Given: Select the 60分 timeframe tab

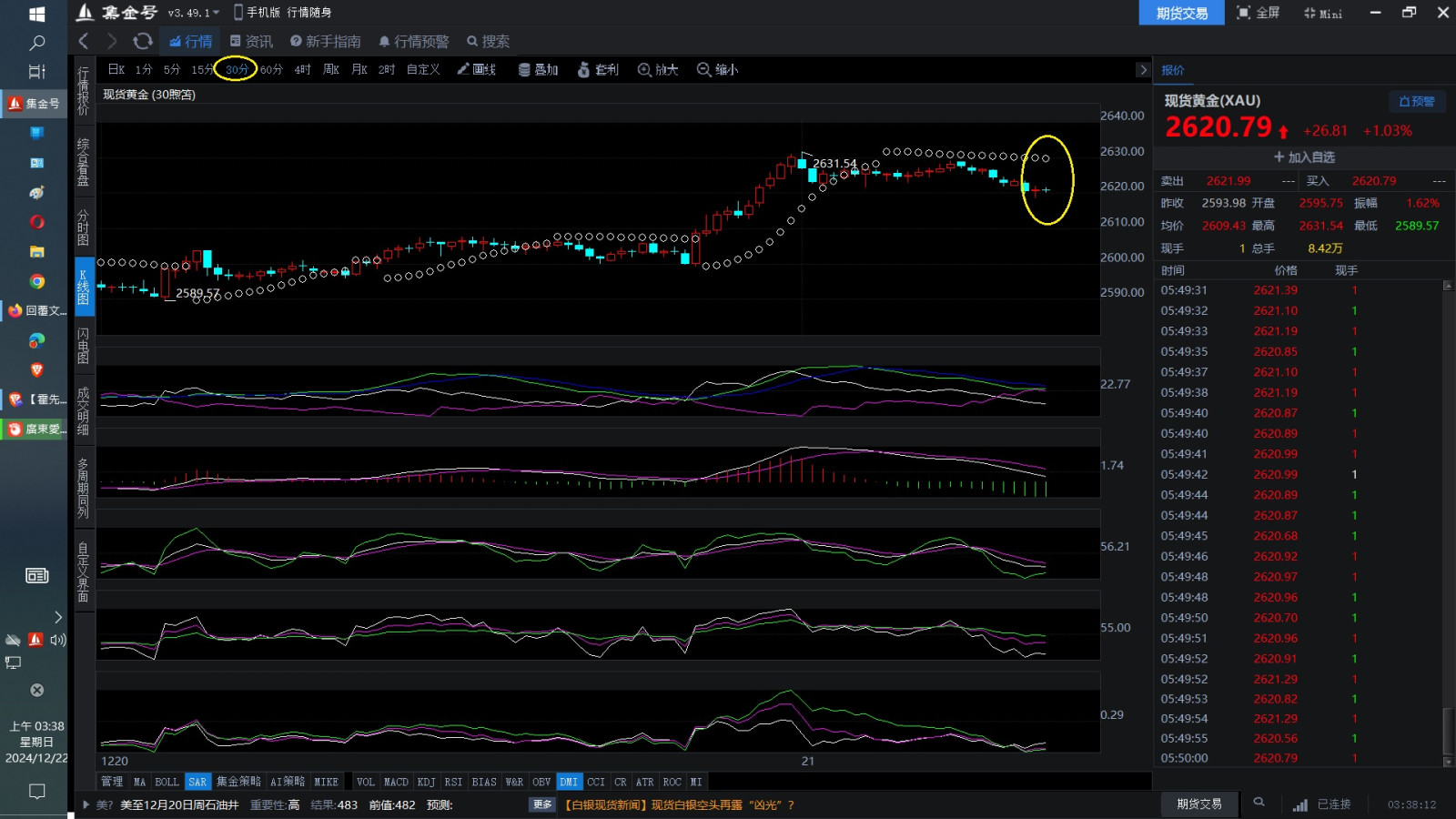Looking at the screenshot, I should click(x=271, y=69).
